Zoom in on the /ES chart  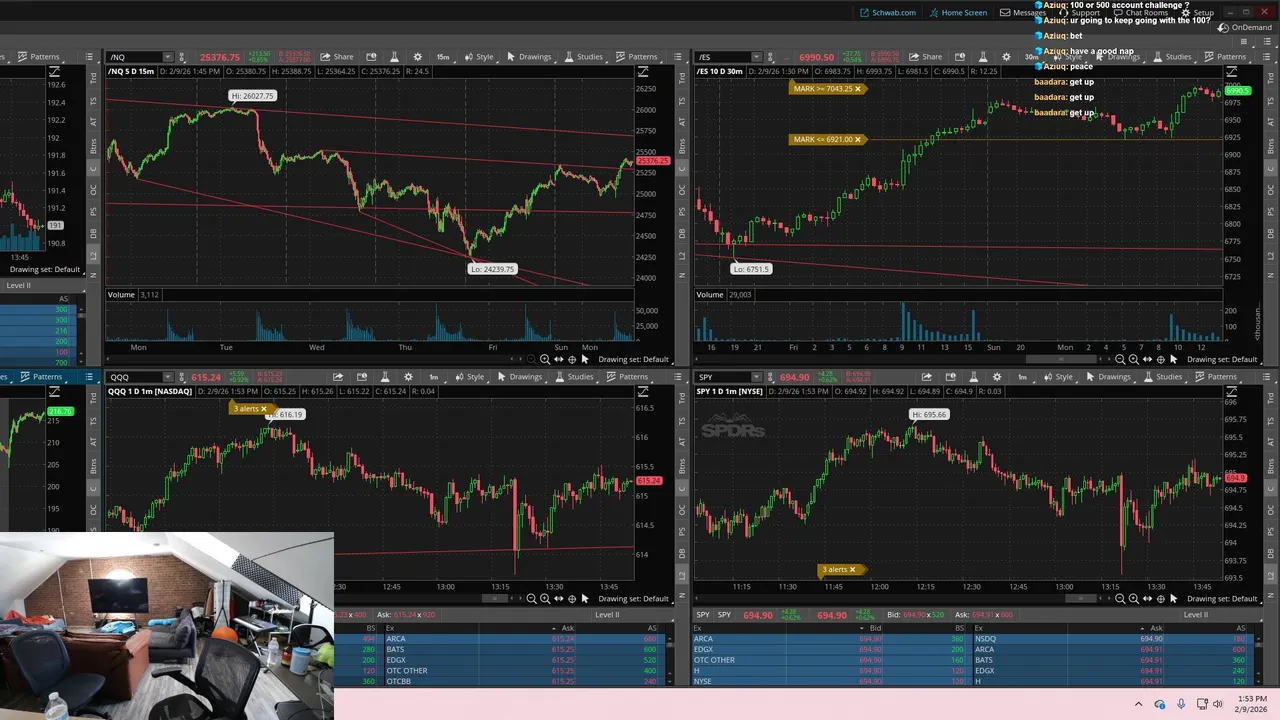[x=1133, y=359]
